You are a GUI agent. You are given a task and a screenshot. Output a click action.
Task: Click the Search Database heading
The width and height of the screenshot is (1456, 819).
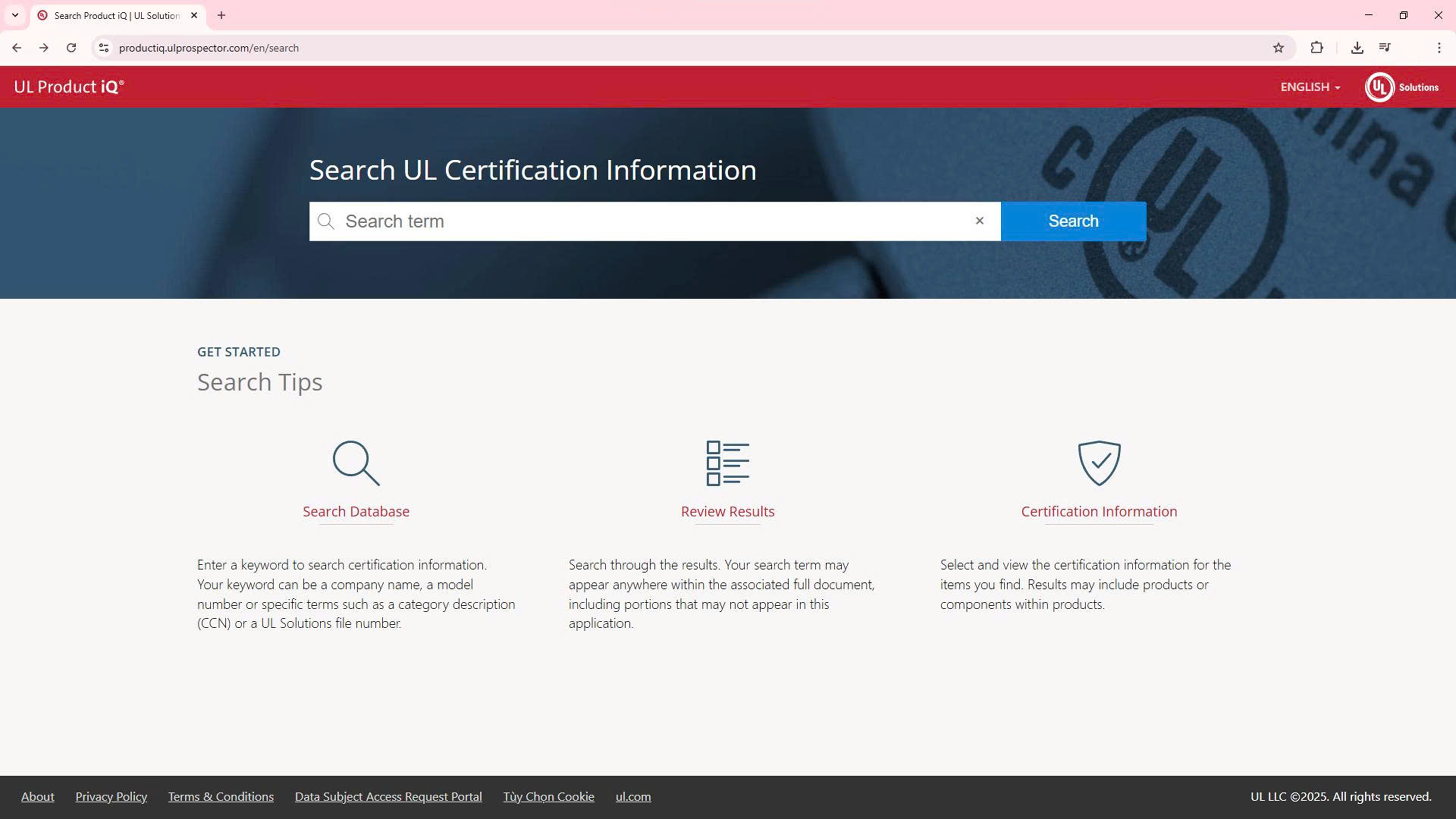[x=356, y=511]
